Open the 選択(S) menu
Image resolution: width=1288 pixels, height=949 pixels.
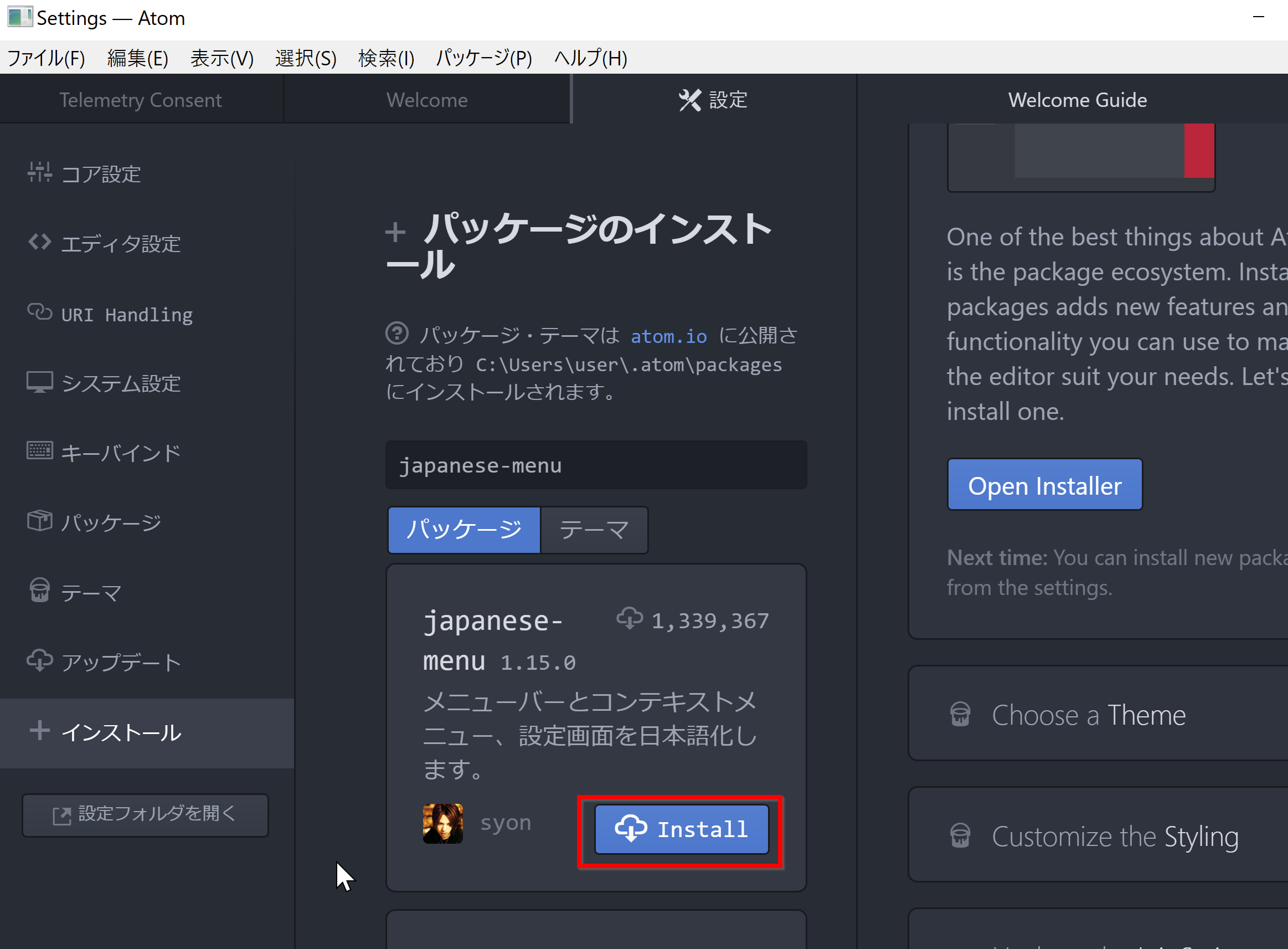coord(306,58)
